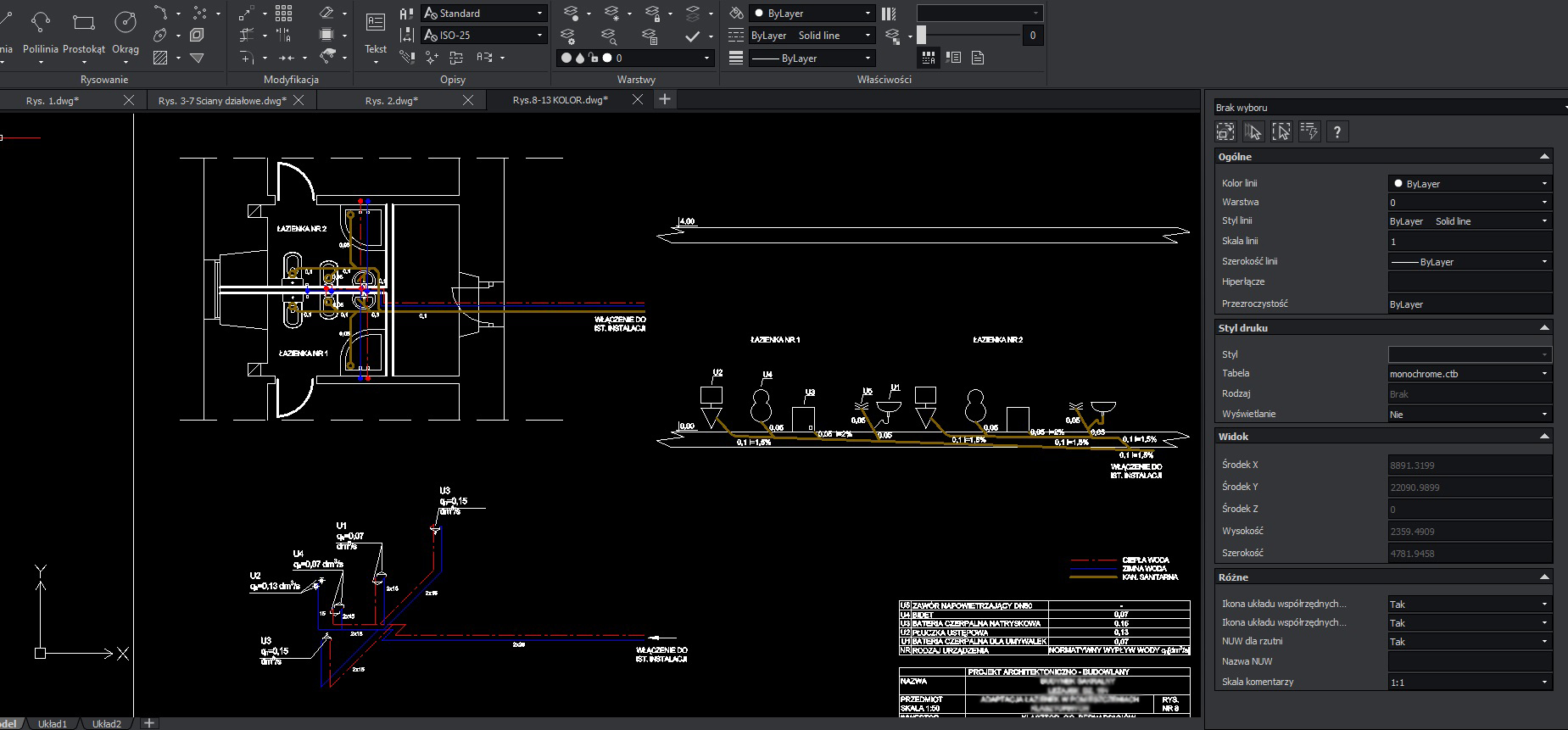Add a new drawing tab with plus
This screenshot has width=1568, height=730.
click(x=665, y=100)
